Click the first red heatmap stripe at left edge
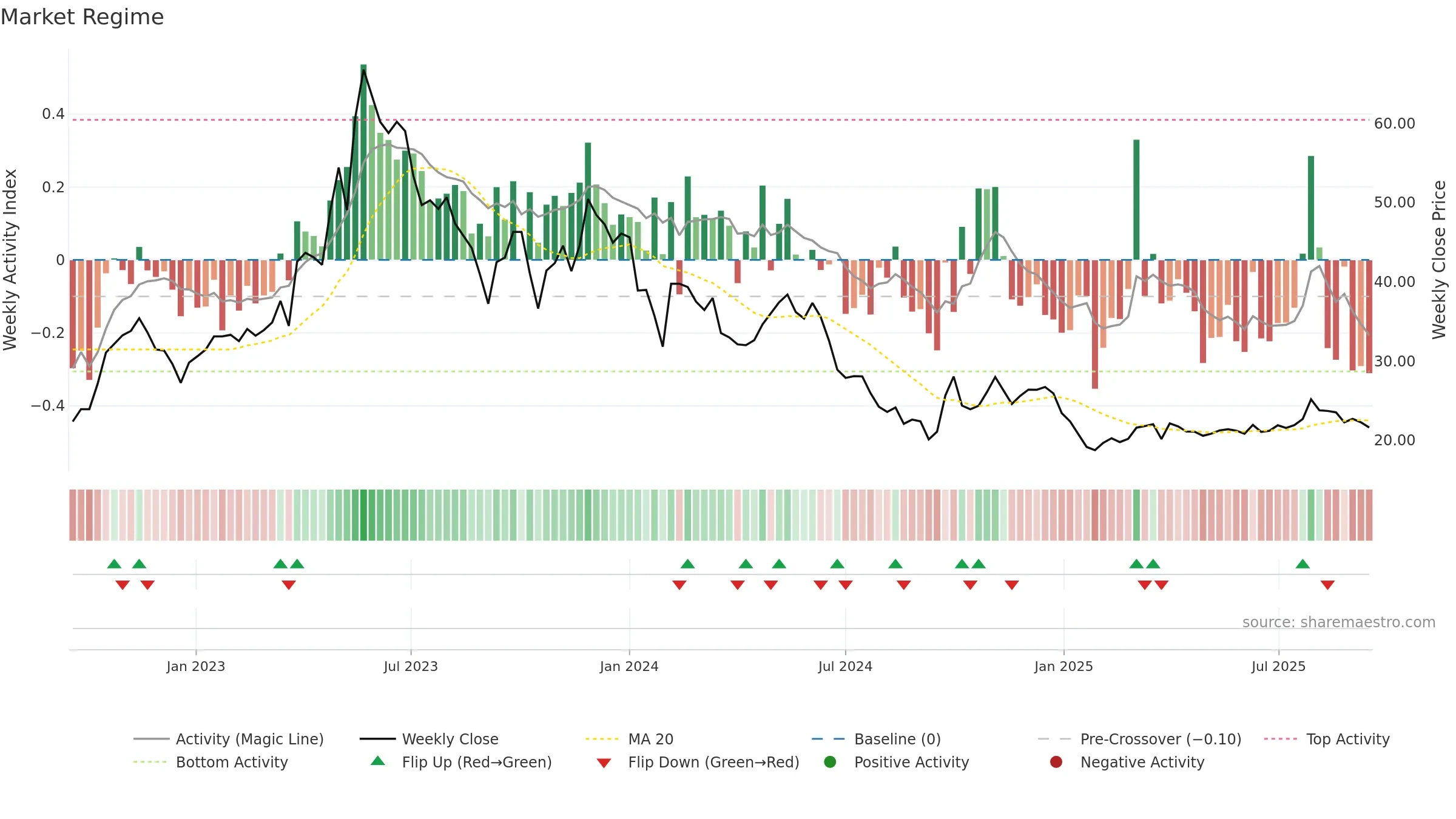 [73, 515]
